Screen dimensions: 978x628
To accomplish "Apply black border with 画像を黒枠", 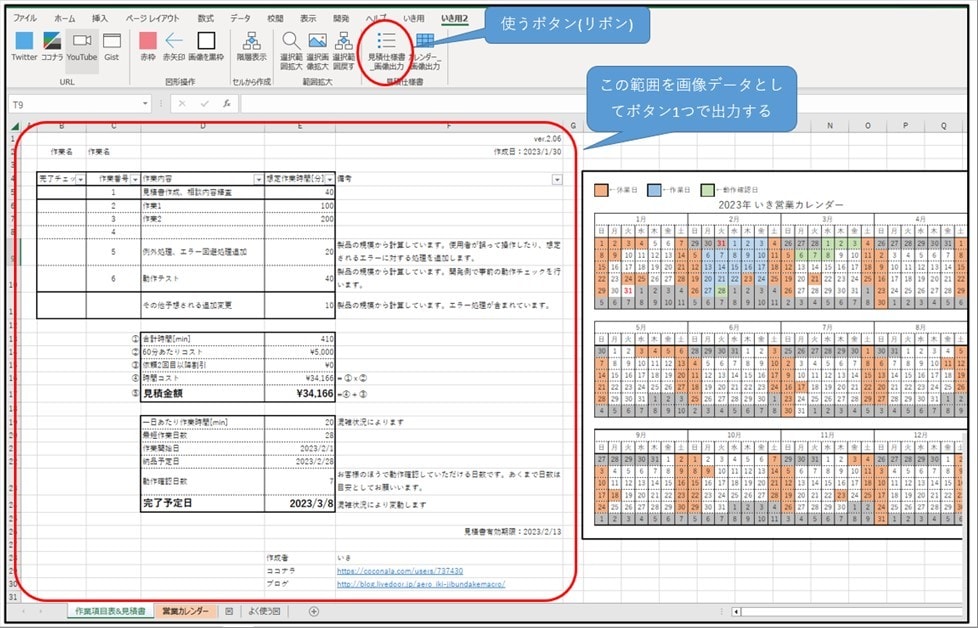I will click(x=206, y=46).
